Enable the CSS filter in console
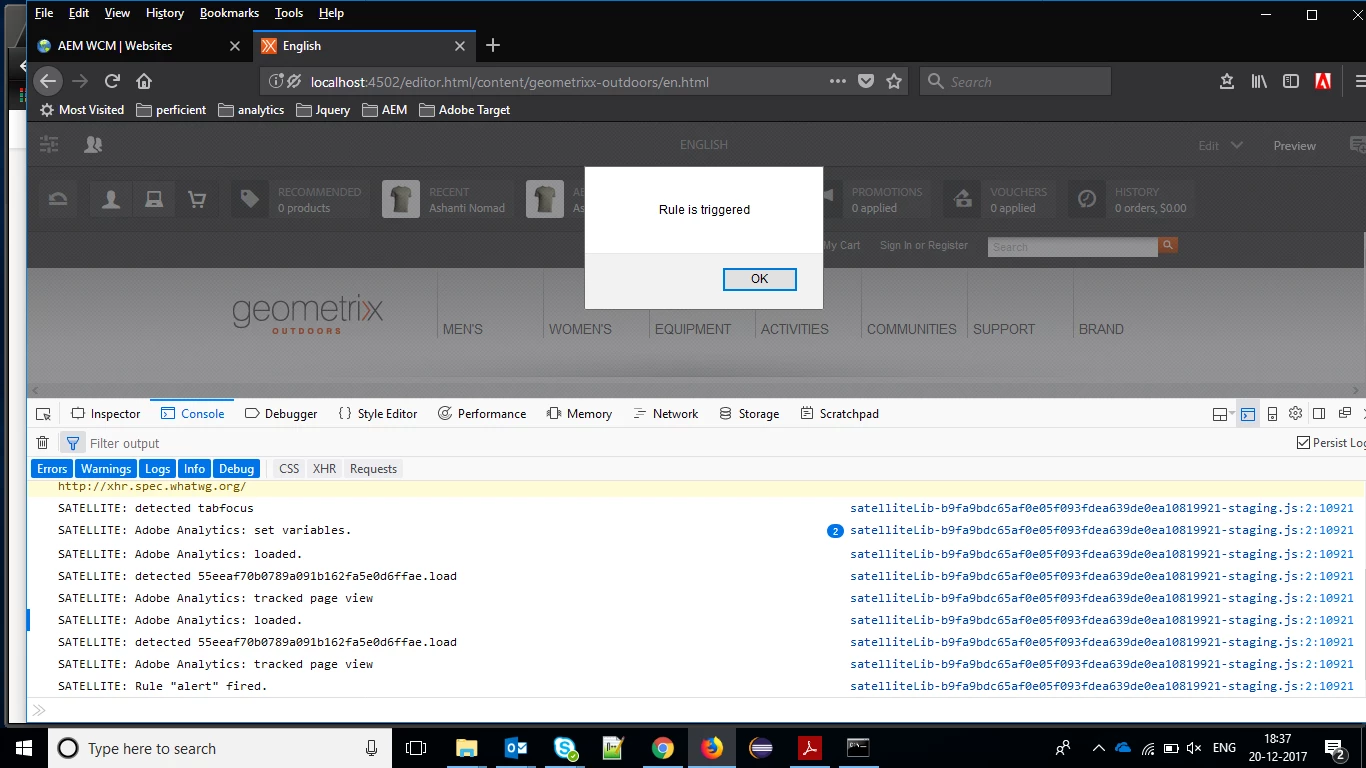This screenshot has height=768, width=1366. (x=289, y=468)
